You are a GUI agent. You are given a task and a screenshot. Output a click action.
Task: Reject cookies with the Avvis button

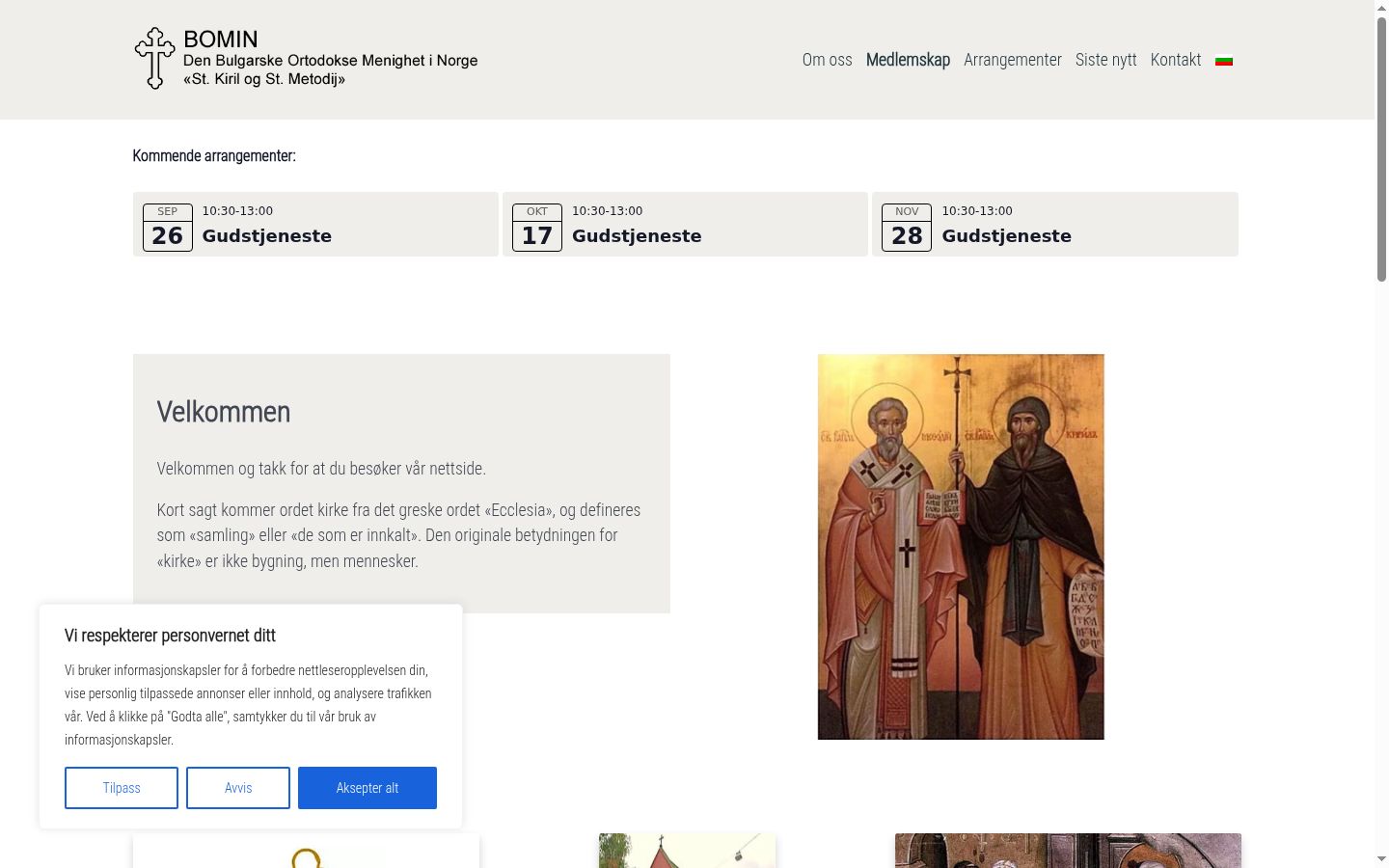[238, 788]
